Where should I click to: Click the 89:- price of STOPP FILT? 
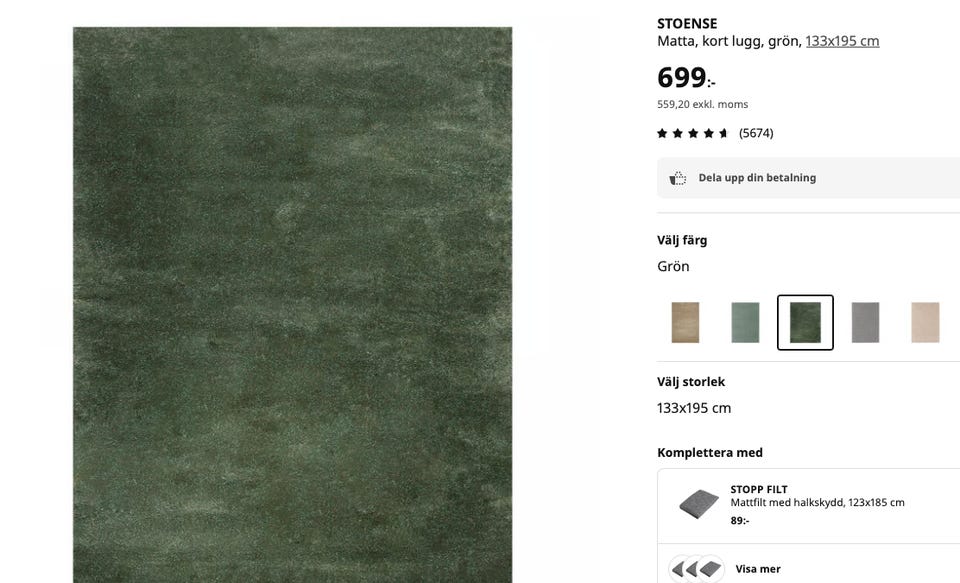(740, 521)
